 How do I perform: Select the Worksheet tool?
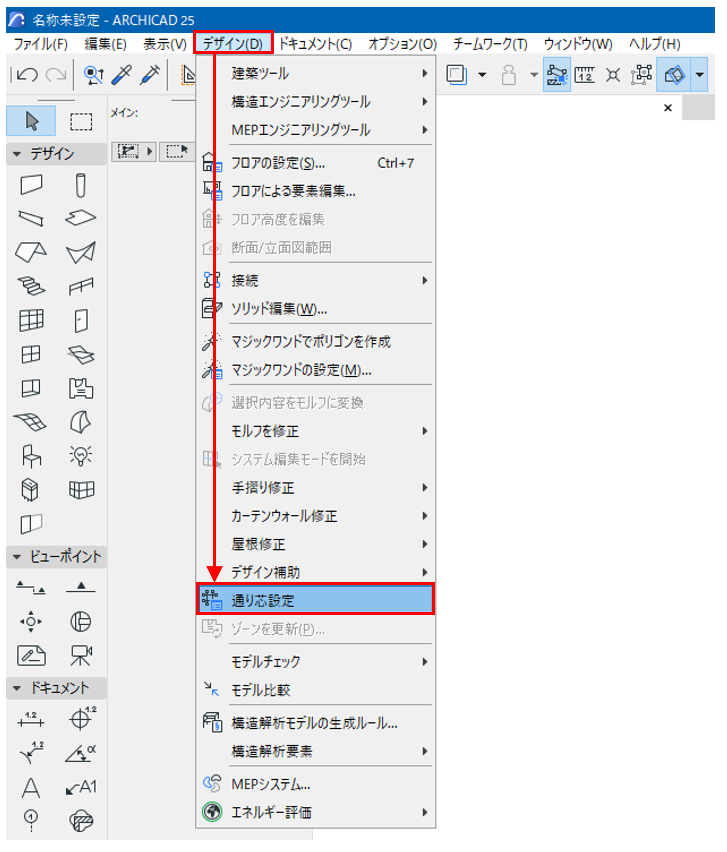pyautogui.click(x=31, y=655)
